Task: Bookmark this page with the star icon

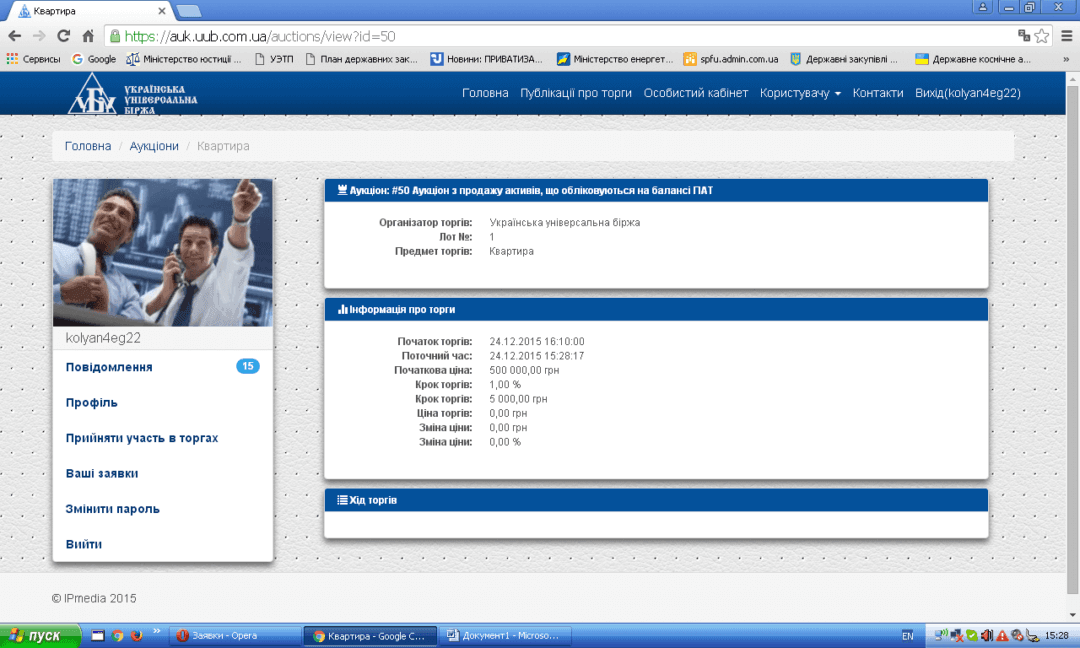Action: coord(1042,36)
